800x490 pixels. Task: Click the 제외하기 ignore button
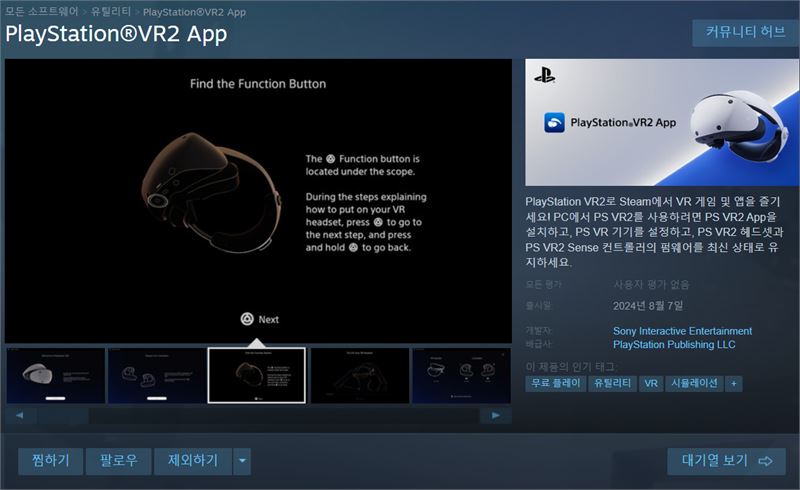(x=193, y=461)
